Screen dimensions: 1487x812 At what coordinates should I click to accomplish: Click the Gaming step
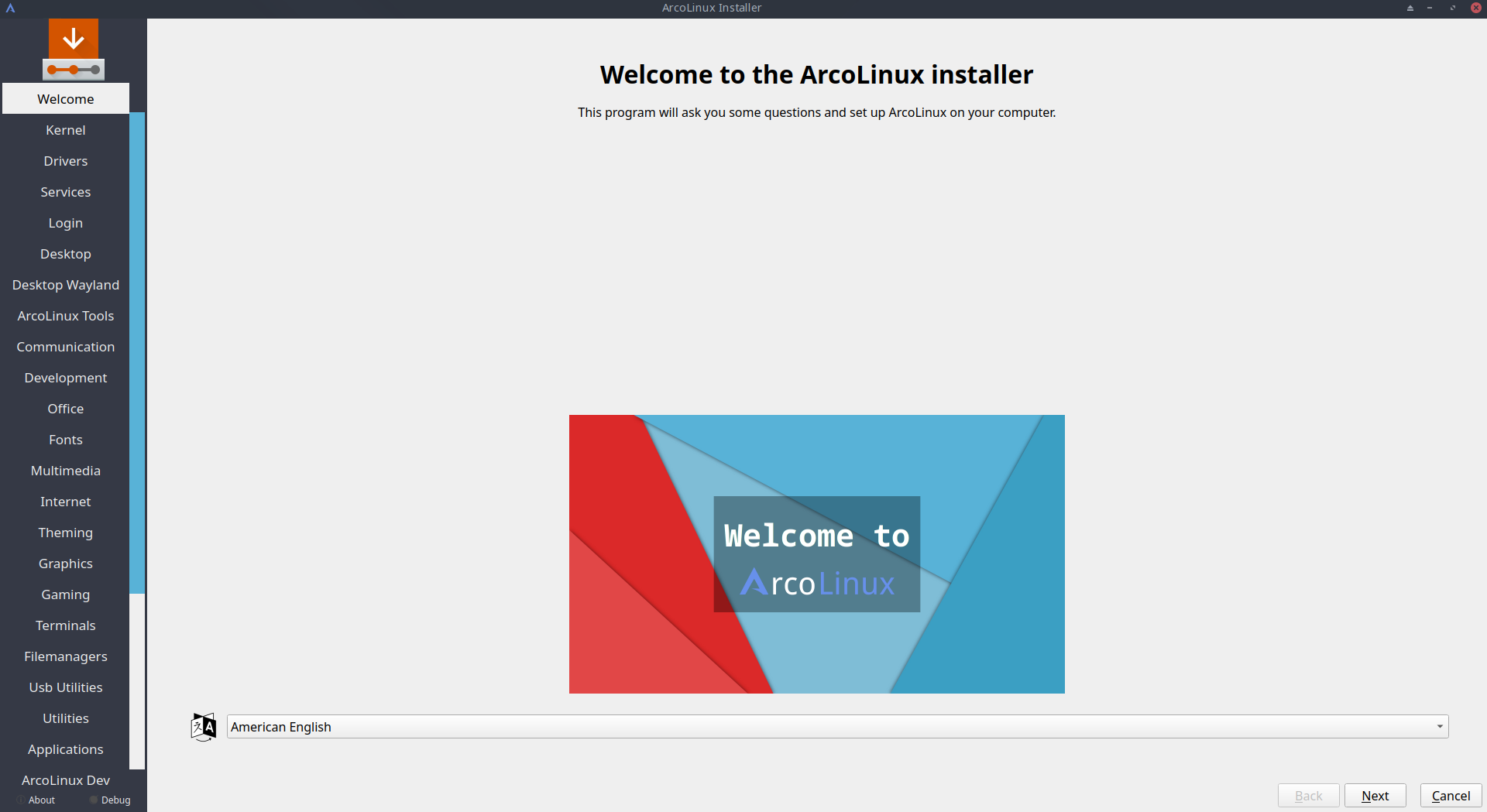tap(66, 594)
